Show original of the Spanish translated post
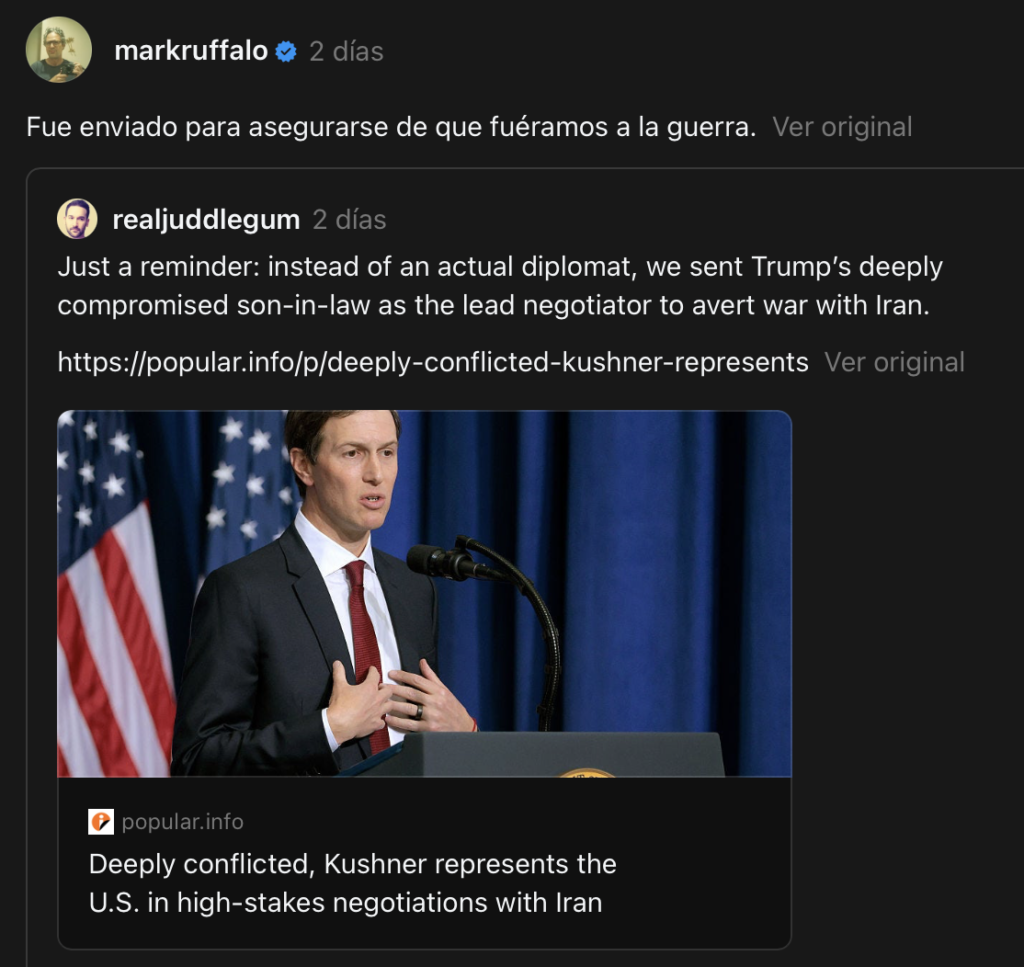Screen dimensions: 1024x967 842,127
